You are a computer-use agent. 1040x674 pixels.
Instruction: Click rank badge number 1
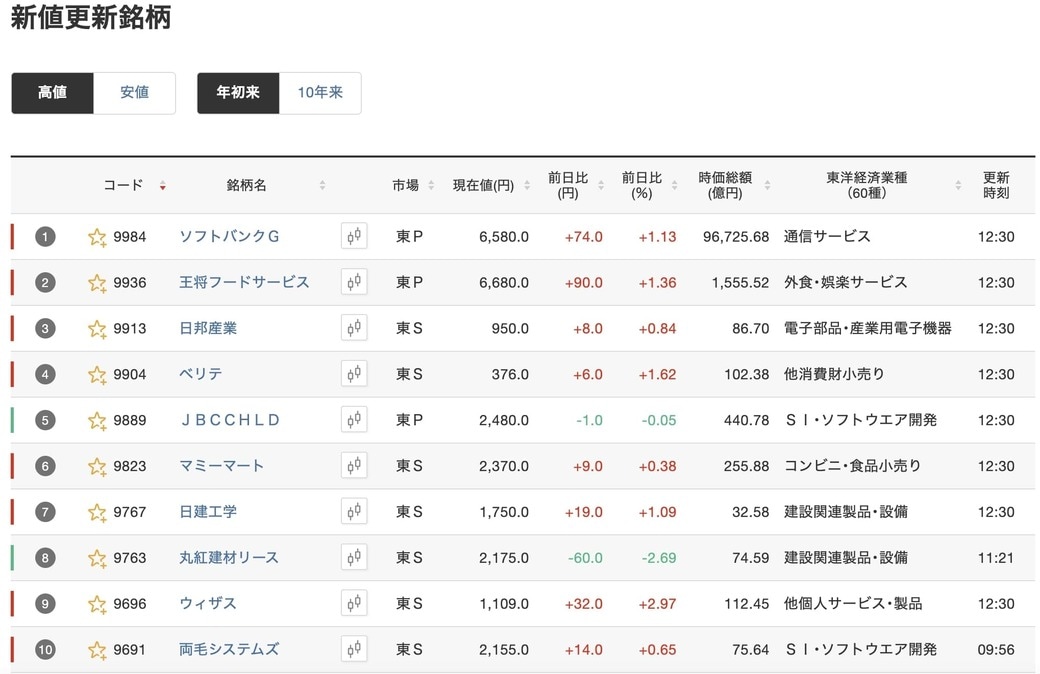click(45, 237)
